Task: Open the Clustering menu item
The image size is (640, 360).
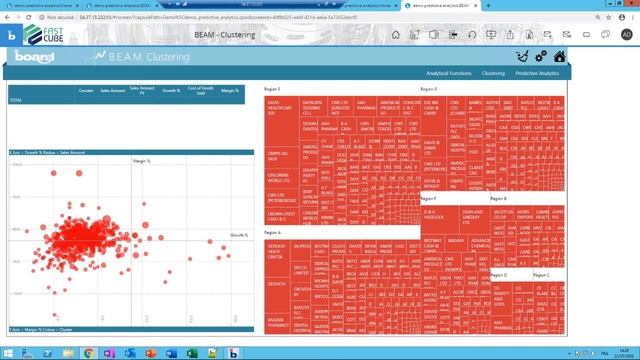Action: pyautogui.click(x=493, y=73)
